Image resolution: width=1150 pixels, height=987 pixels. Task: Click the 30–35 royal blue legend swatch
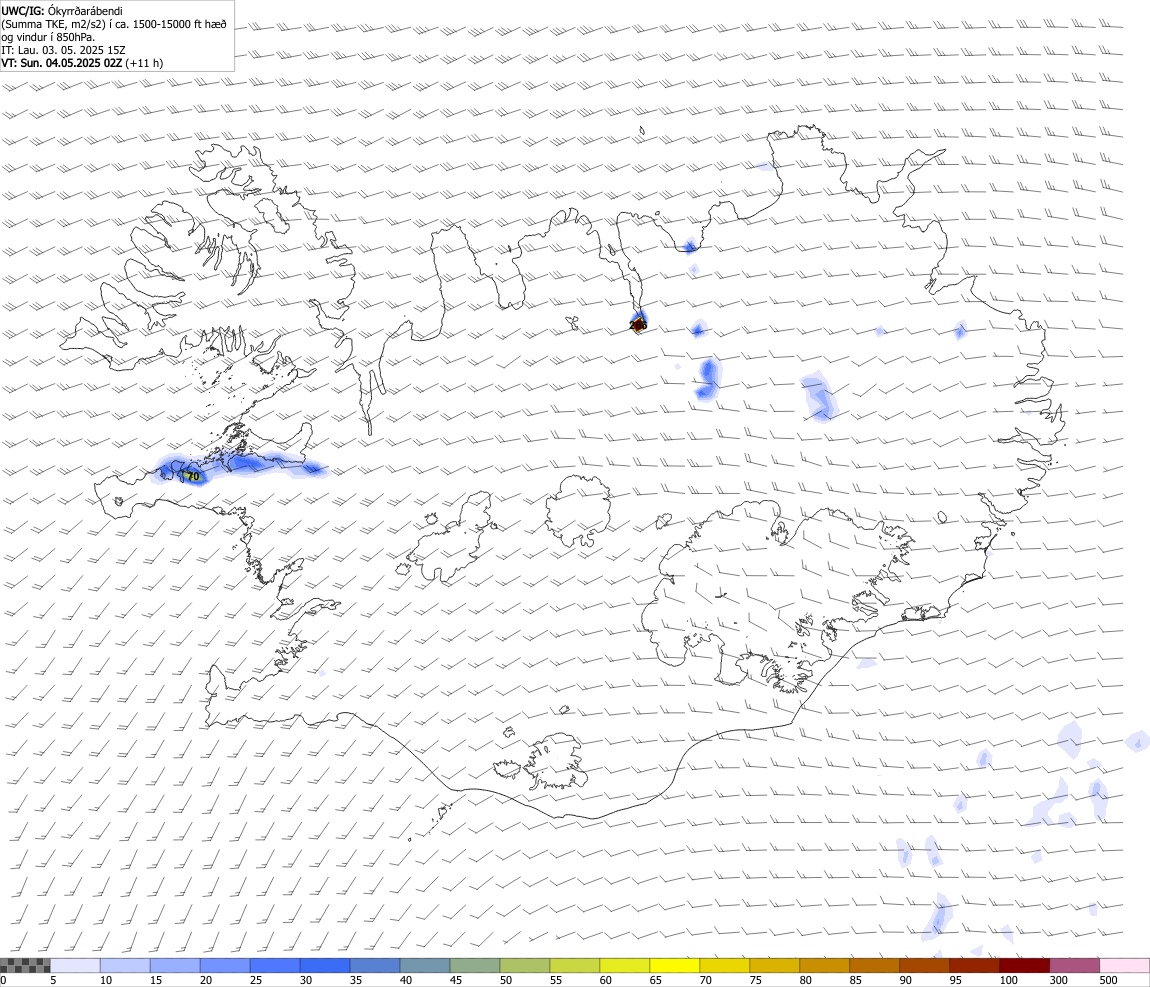pyautogui.click(x=325, y=965)
